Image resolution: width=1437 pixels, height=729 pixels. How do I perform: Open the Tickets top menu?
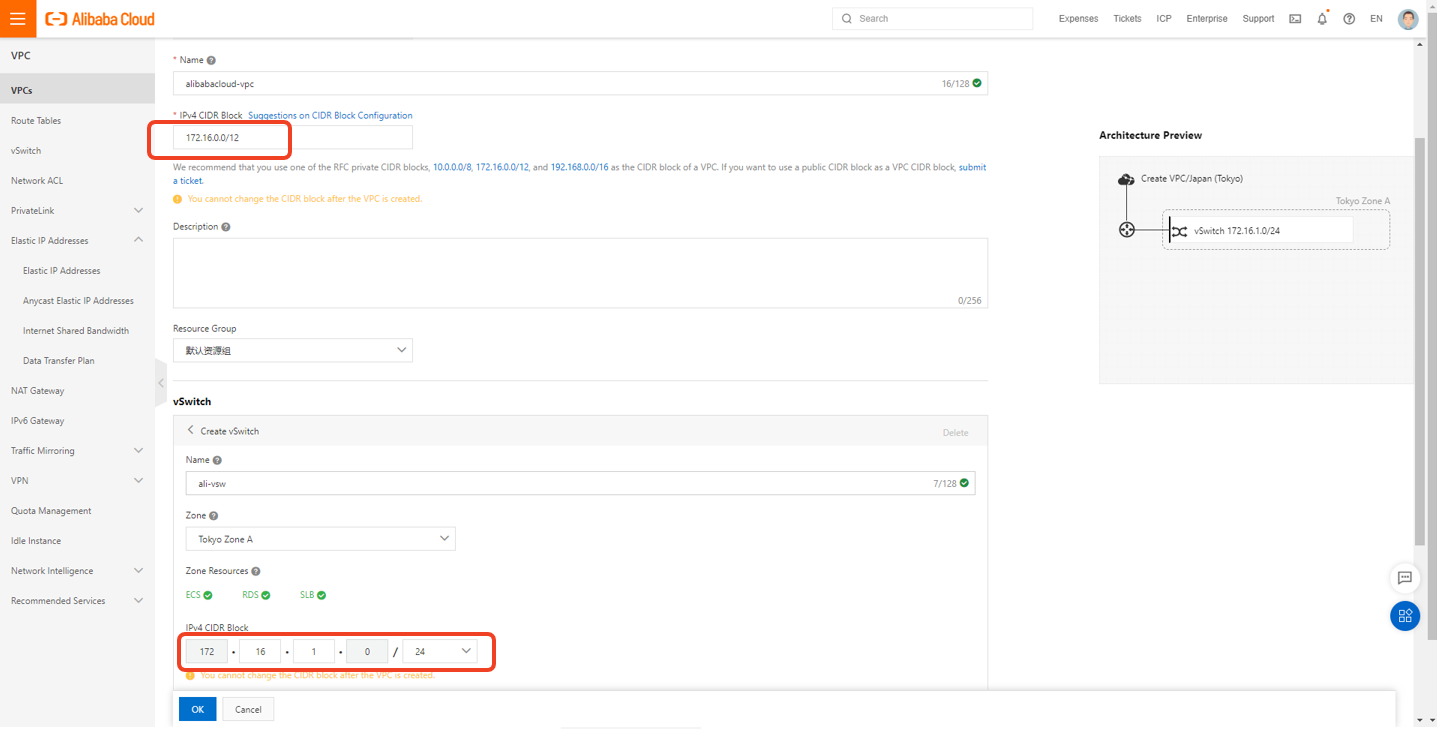pos(1127,18)
